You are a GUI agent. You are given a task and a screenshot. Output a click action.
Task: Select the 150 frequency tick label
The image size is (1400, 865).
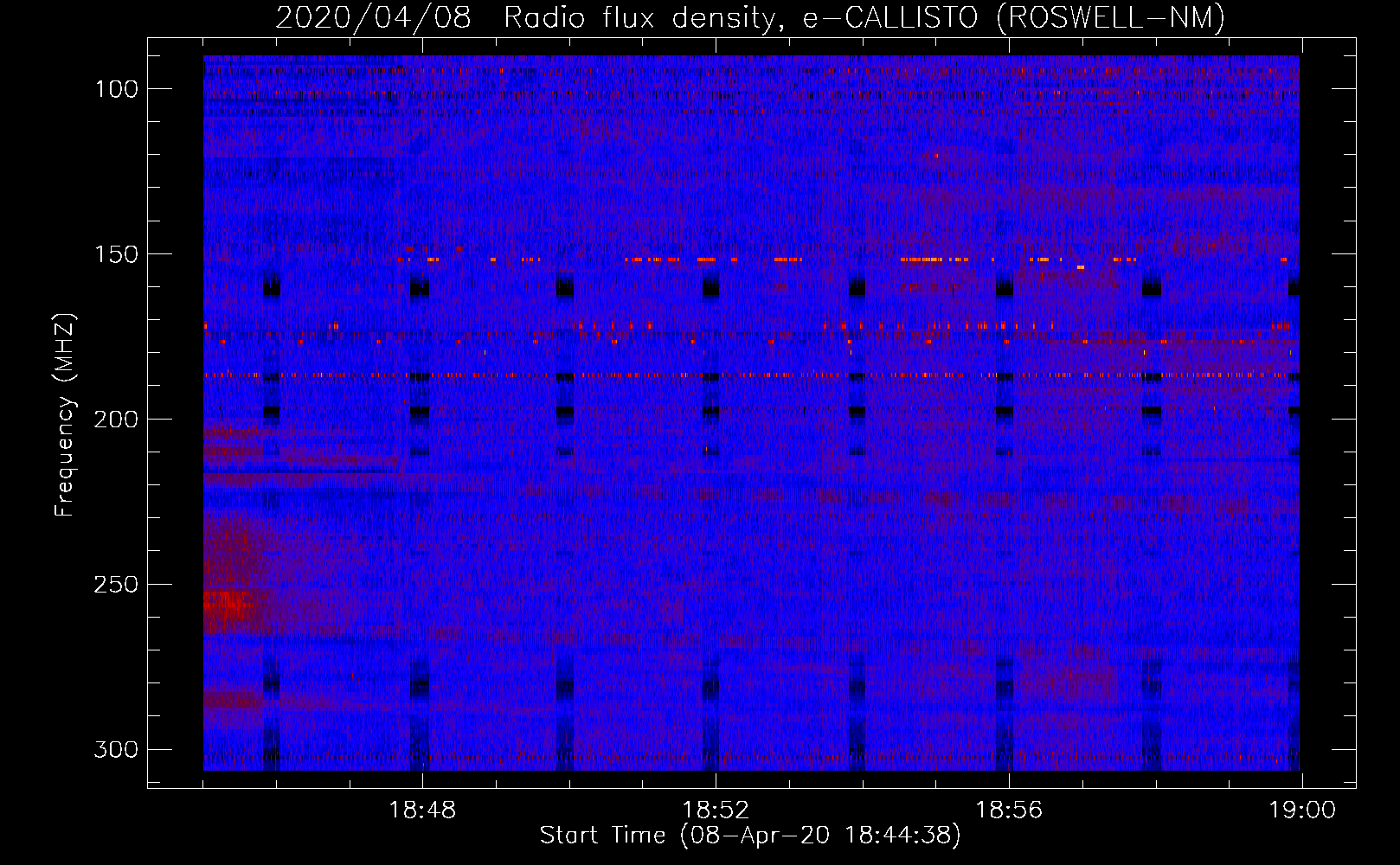[116, 254]
